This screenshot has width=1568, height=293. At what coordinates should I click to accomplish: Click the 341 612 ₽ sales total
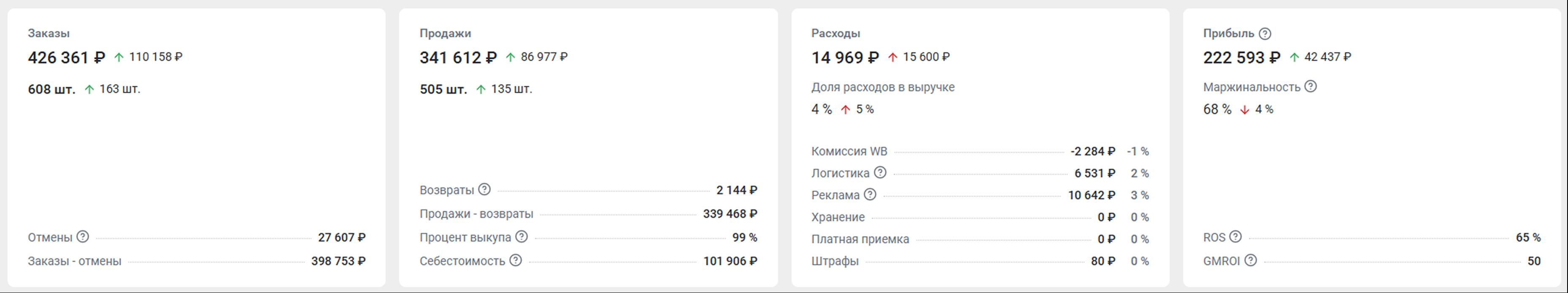click(458, 58)
